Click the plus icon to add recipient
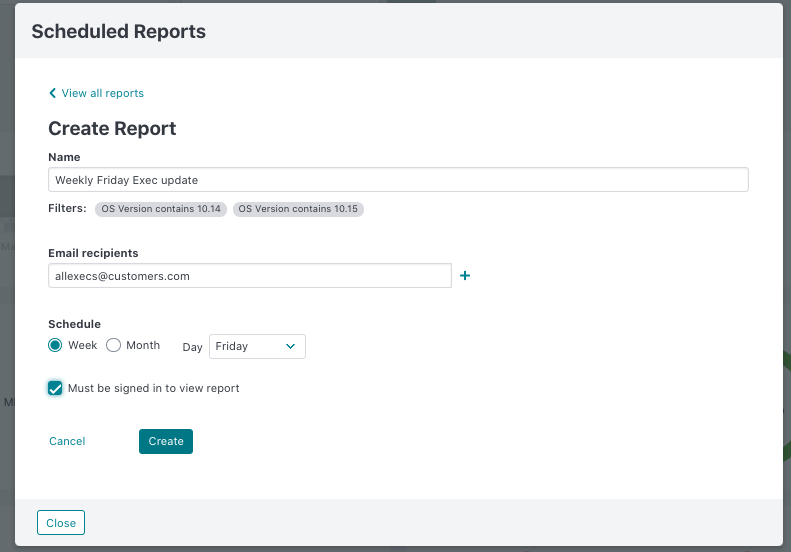 (x=465, y=275)
